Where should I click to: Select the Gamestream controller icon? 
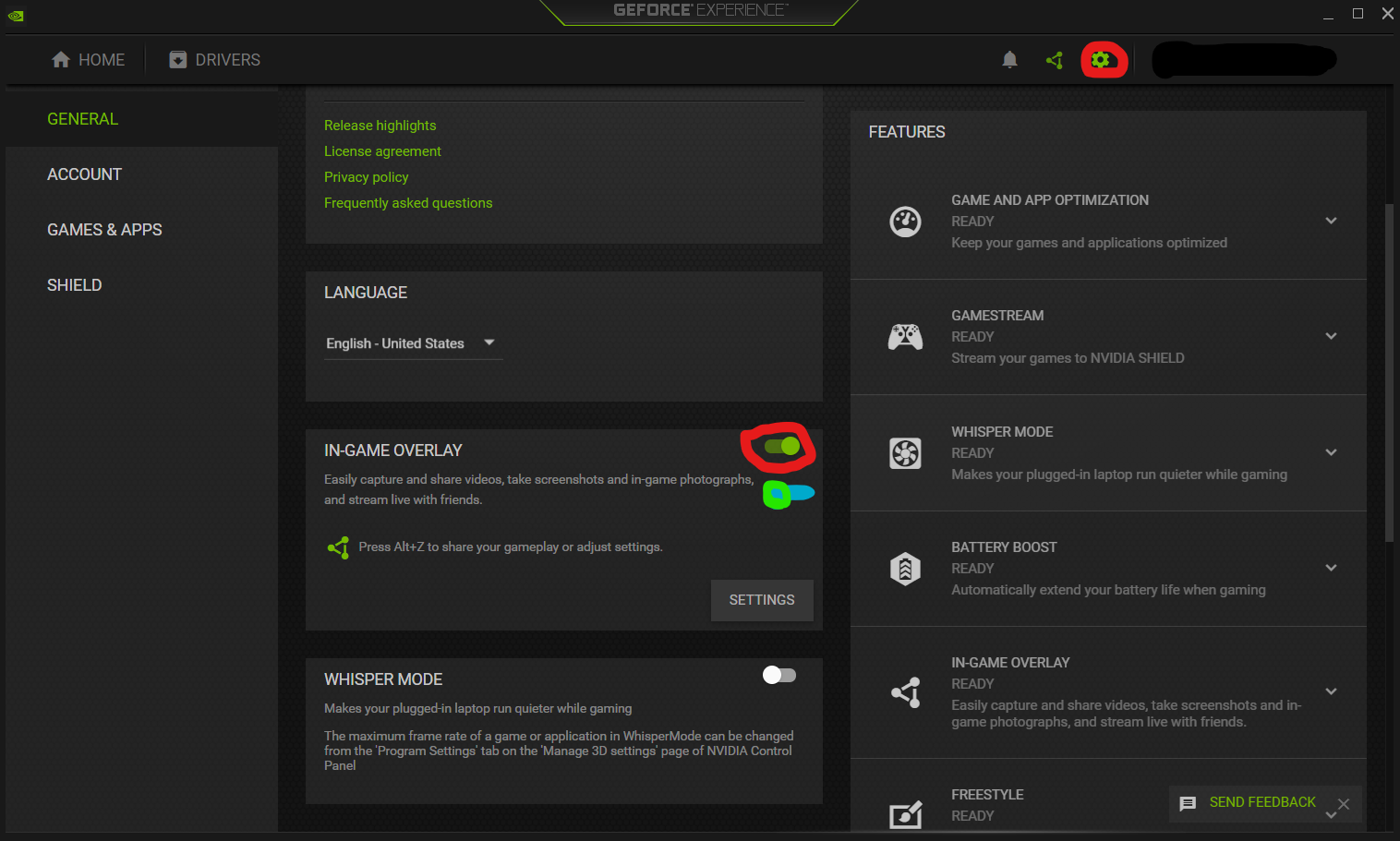905,337
